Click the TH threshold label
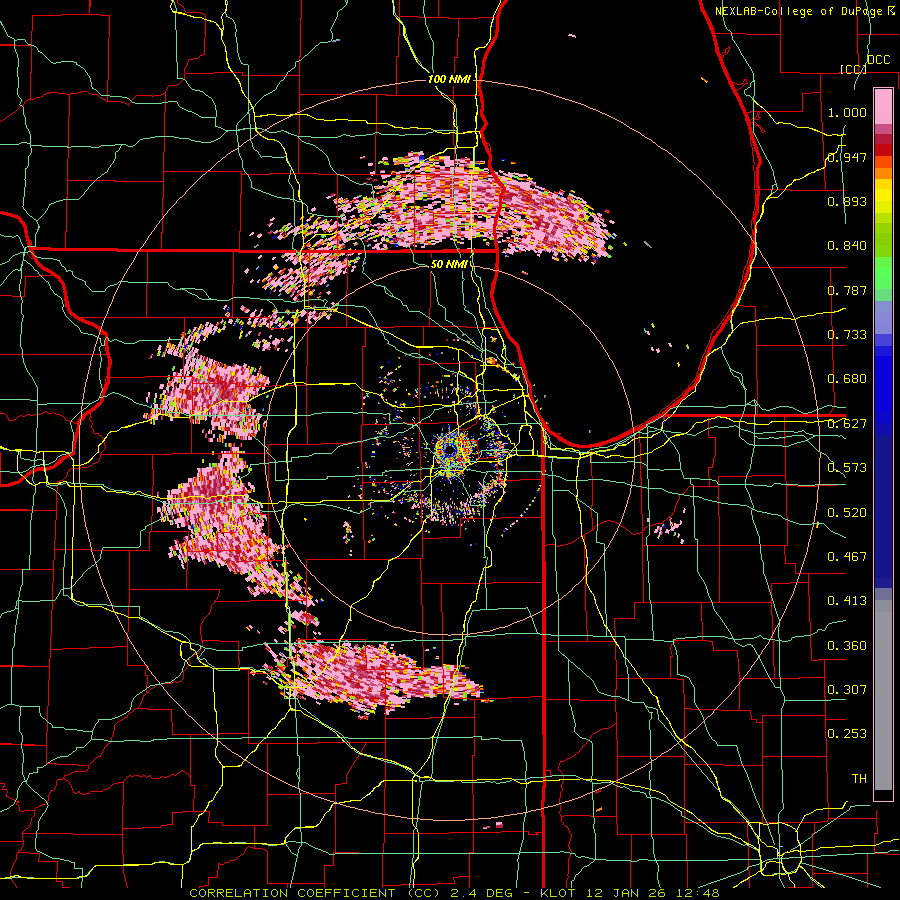This screenshot has width=900, height=900. (859, 779)
